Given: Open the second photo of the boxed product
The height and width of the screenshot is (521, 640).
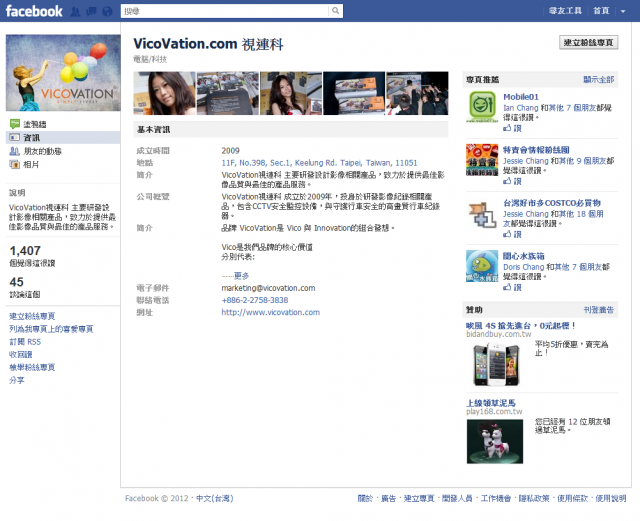Looking at the screenshot, I should pyautogui.click(x=228, y=93).
